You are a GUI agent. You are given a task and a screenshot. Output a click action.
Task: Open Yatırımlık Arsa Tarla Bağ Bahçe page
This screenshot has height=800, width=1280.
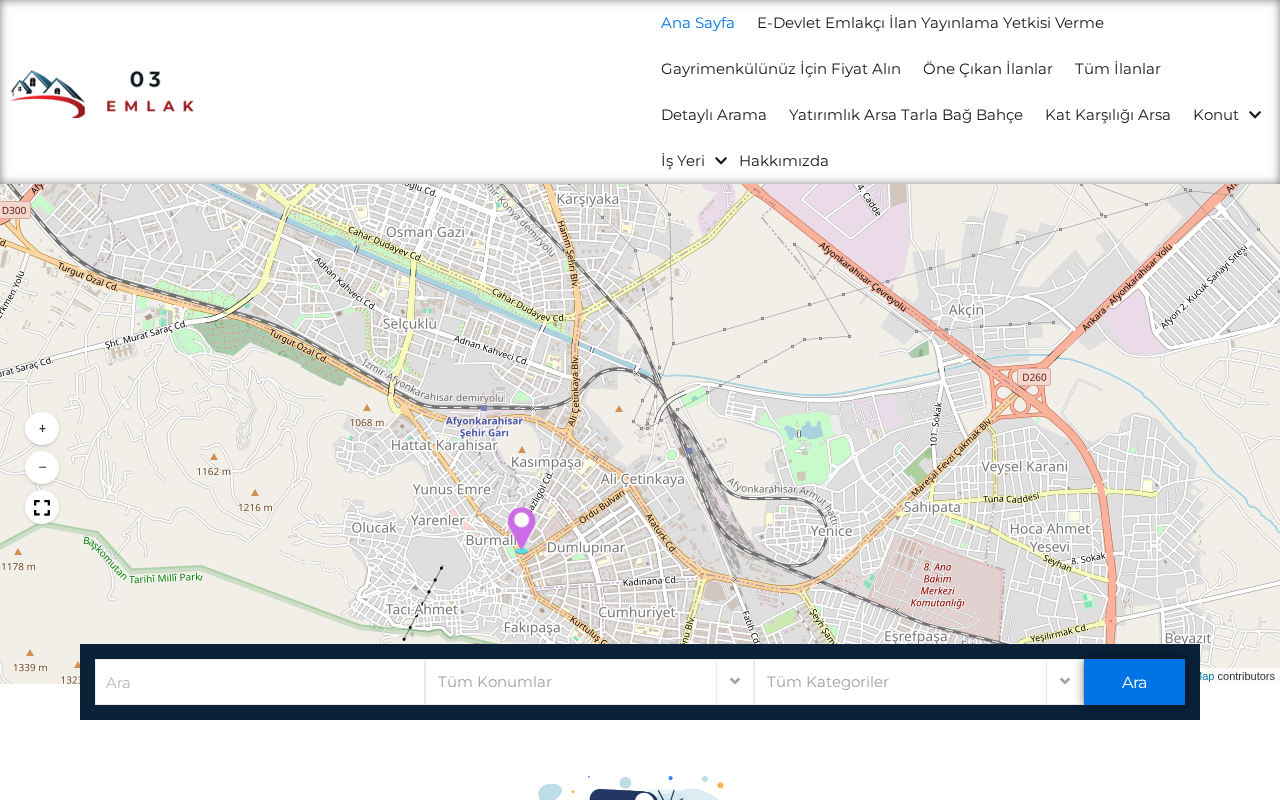pos(906,115)
